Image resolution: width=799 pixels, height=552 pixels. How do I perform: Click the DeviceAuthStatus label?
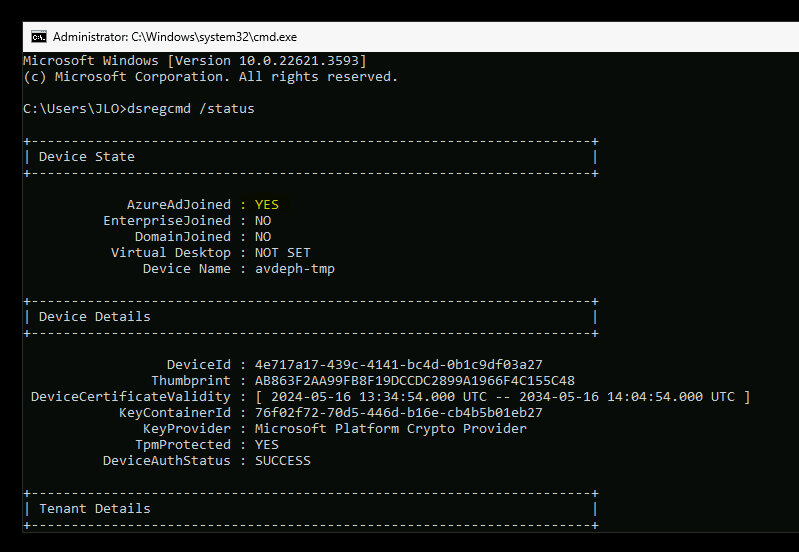point(167,461)
